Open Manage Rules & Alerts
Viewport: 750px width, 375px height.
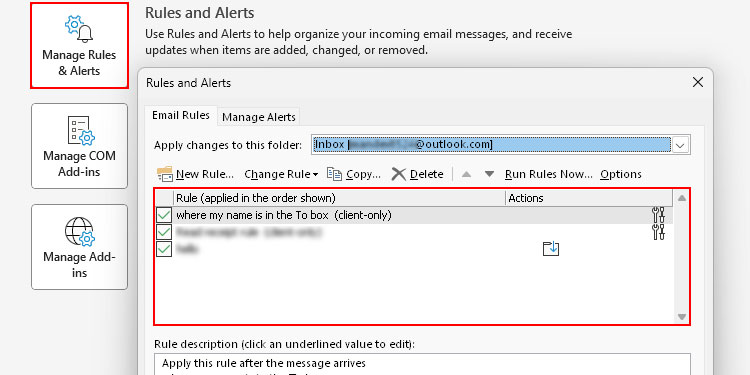[x=79, y=45]
